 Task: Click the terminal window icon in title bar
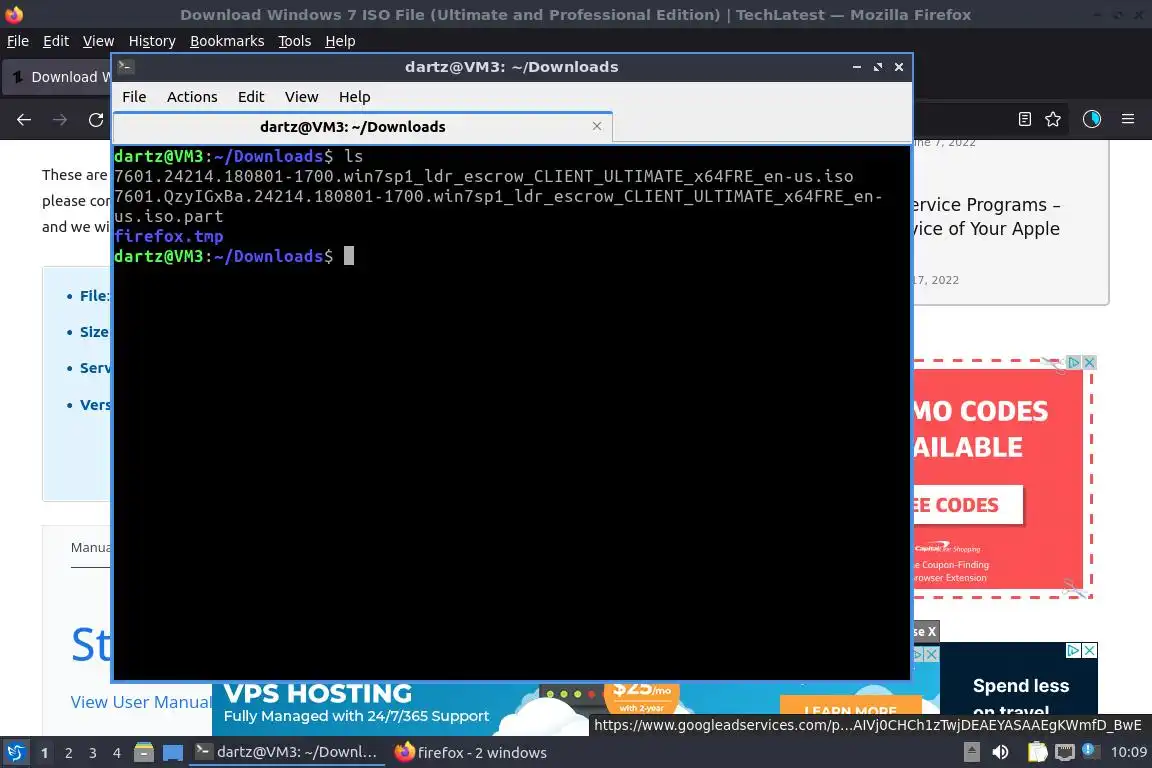126,67
